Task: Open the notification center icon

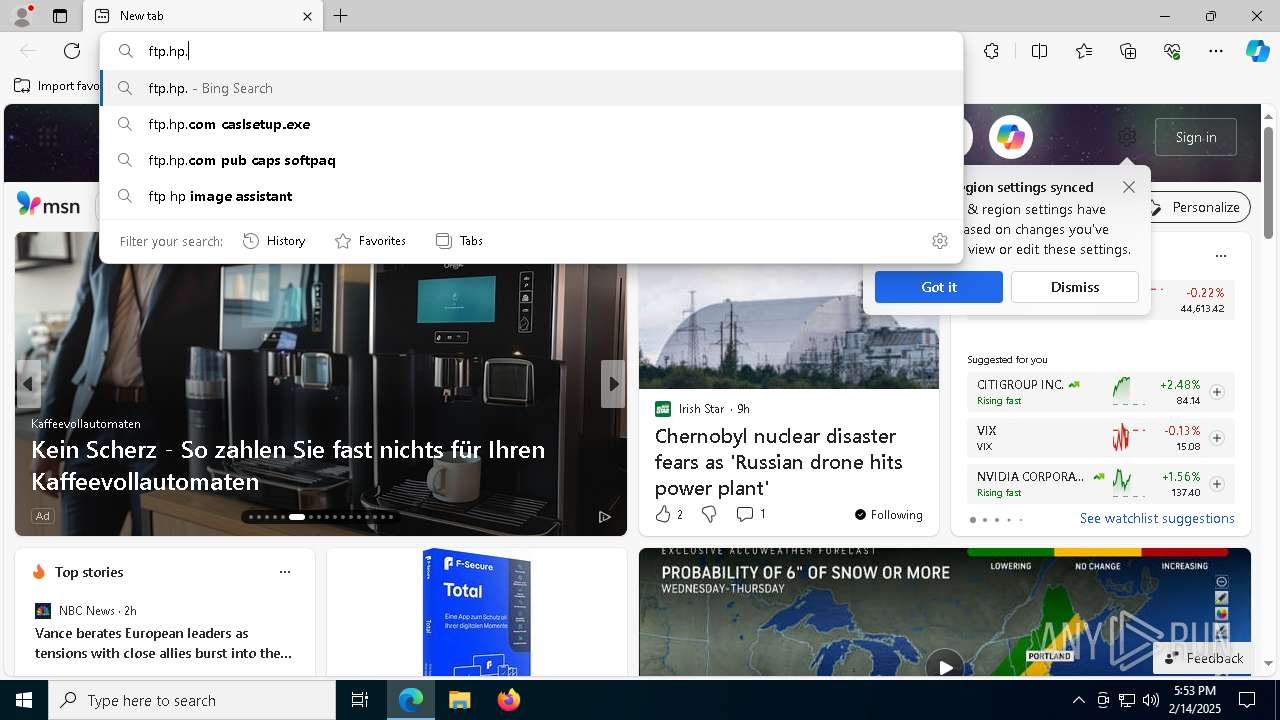Action: (1247, 700)
